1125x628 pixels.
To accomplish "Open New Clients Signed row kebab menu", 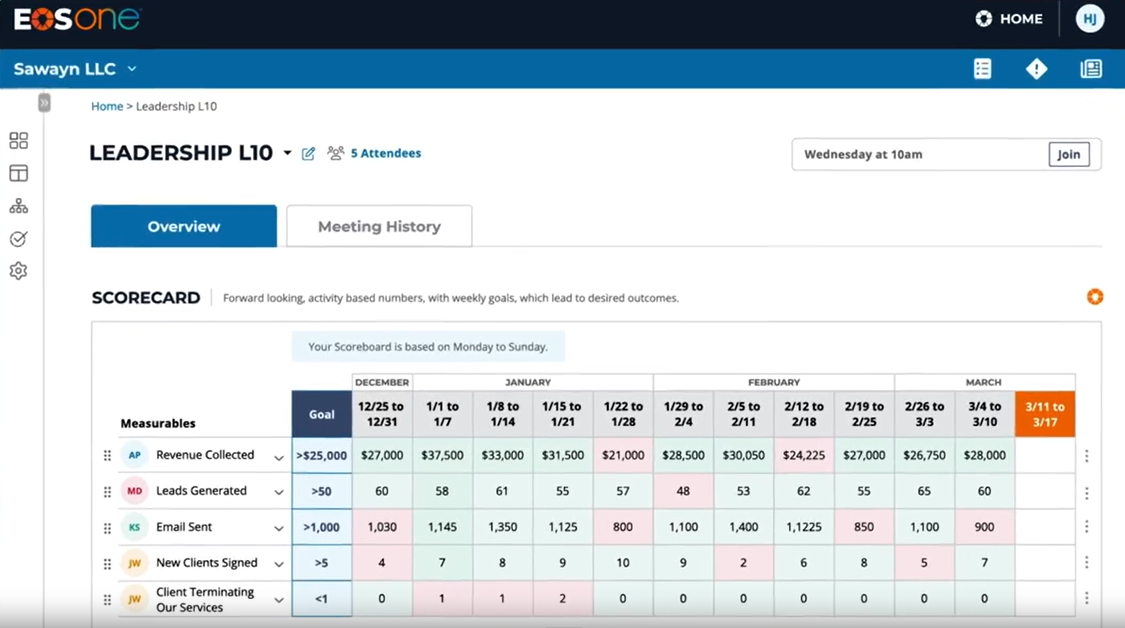I will 1086,562.
